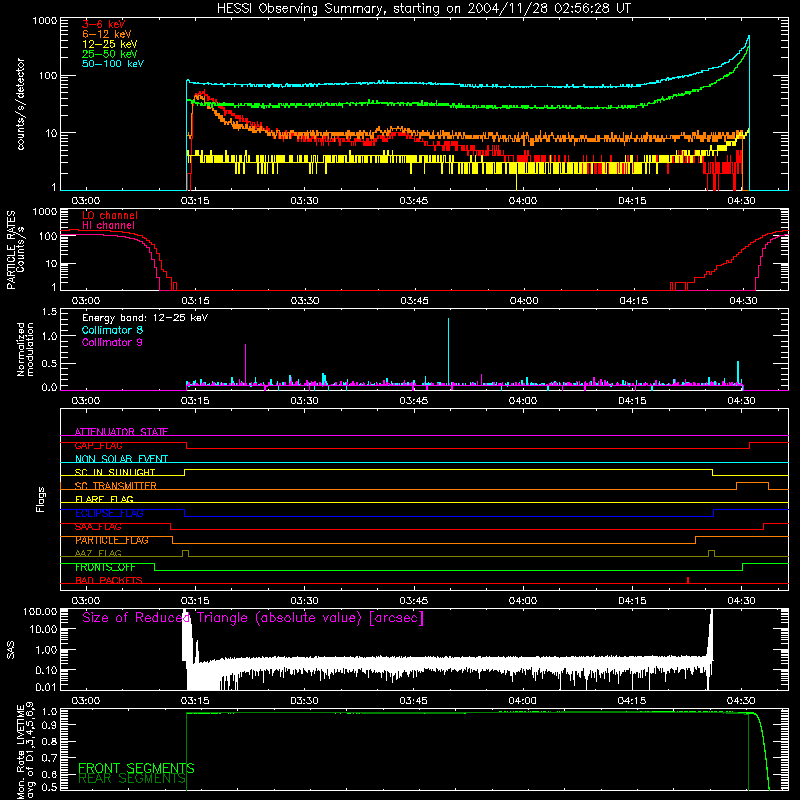Click the NON_SOLAR_EVENT flag label
Image resolution: width=800 pixels, height=800 pixels.
point(121,459)
